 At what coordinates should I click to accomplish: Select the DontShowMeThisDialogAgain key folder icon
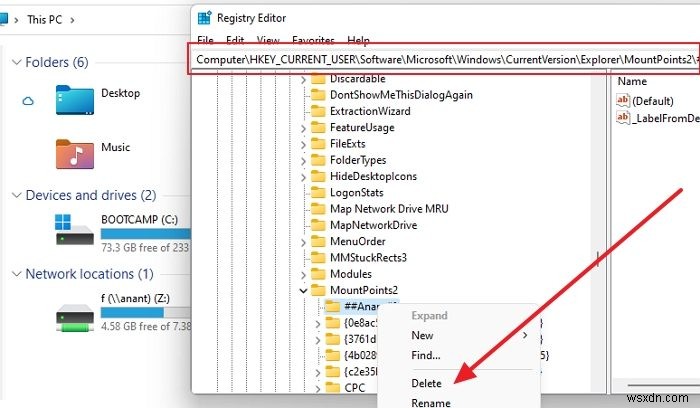[318, 95]
